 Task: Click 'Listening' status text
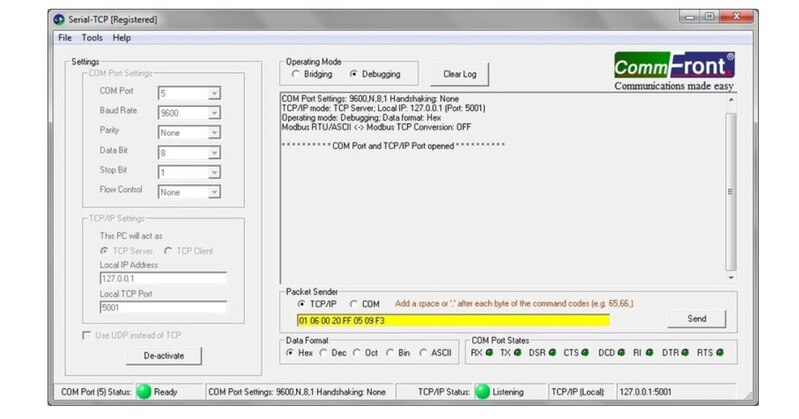pos(508,392)
